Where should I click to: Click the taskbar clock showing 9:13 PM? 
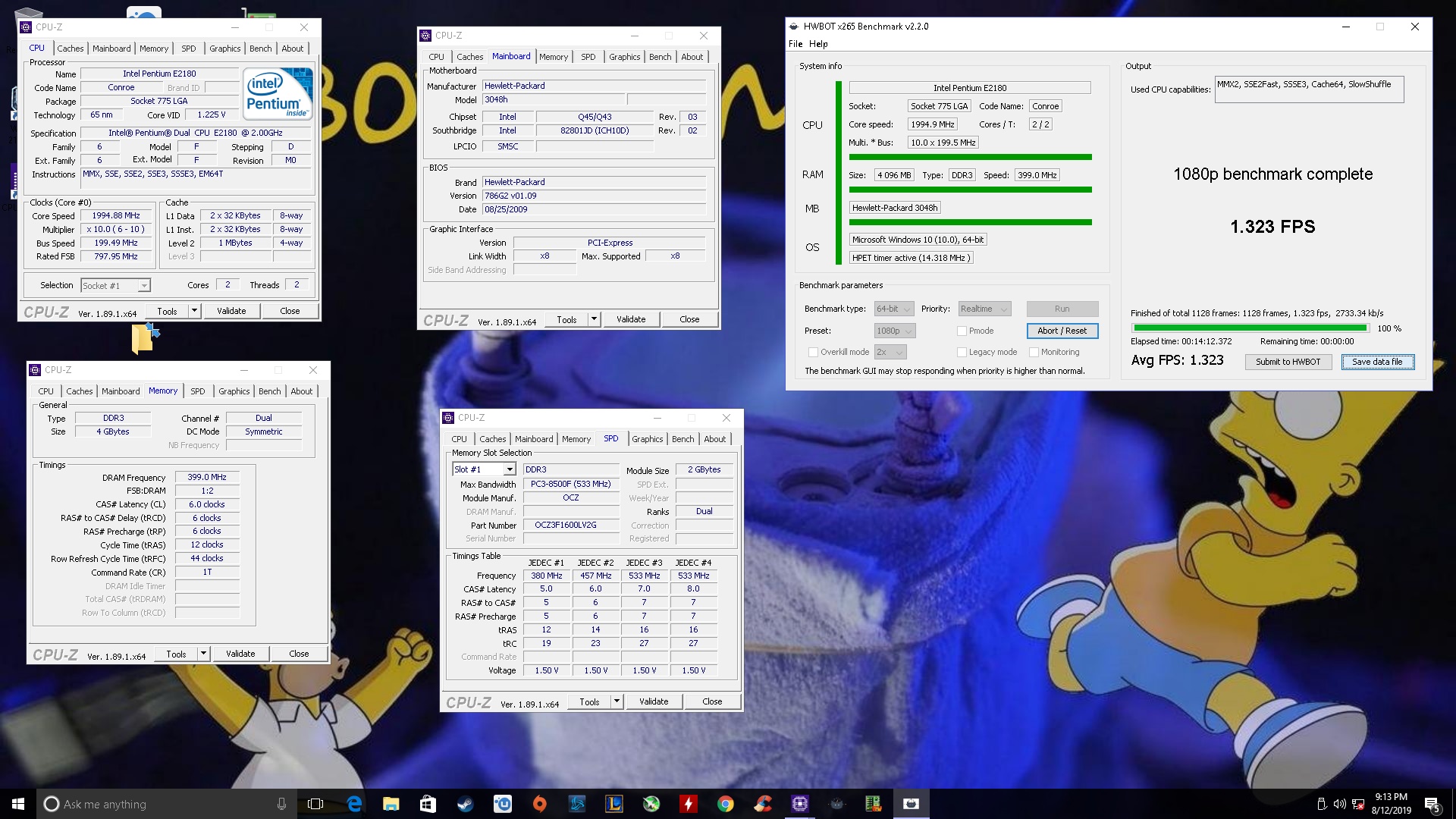(1391, 804)
